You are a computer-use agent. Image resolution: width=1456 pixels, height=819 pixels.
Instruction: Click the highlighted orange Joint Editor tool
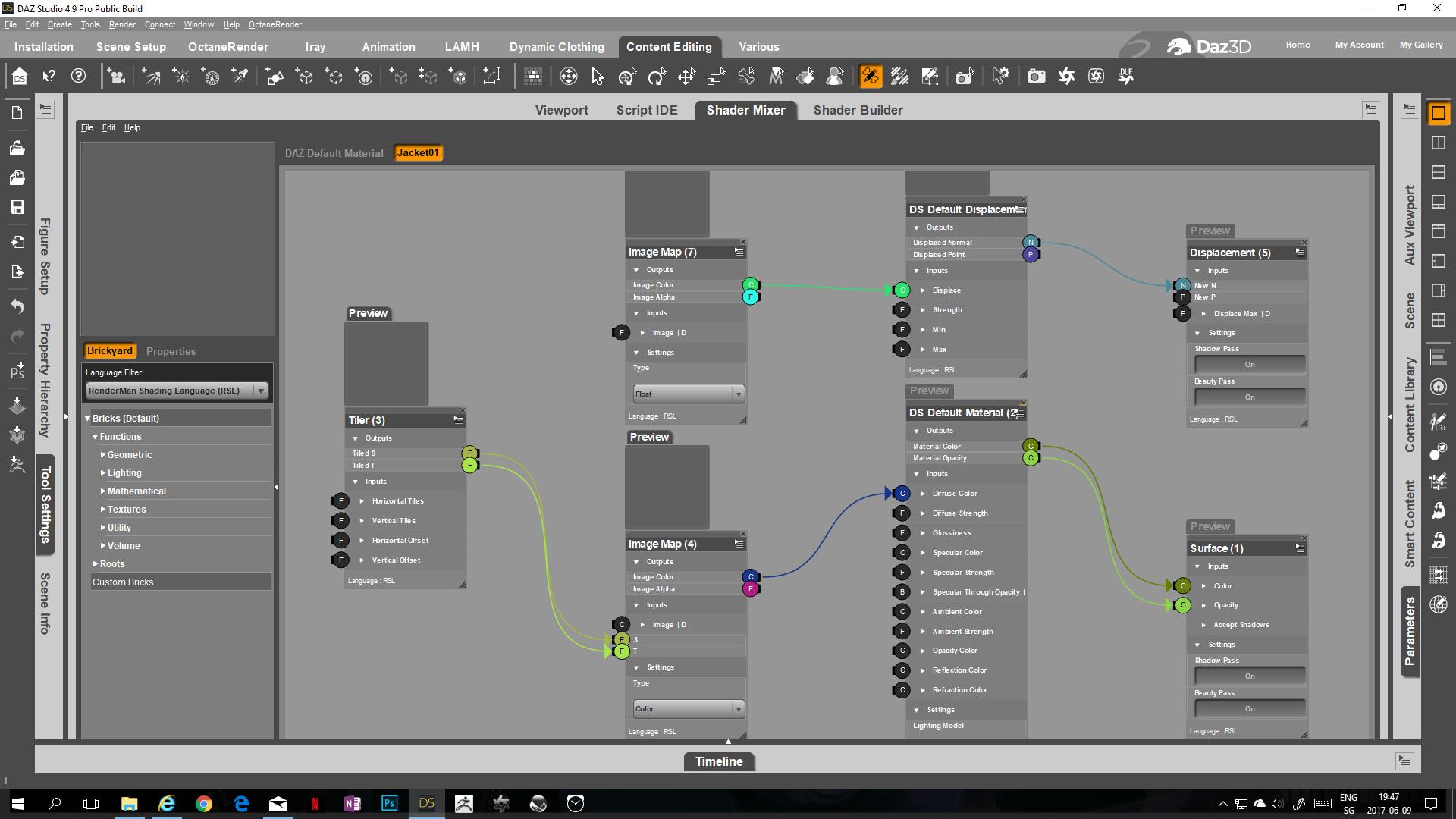871,77
